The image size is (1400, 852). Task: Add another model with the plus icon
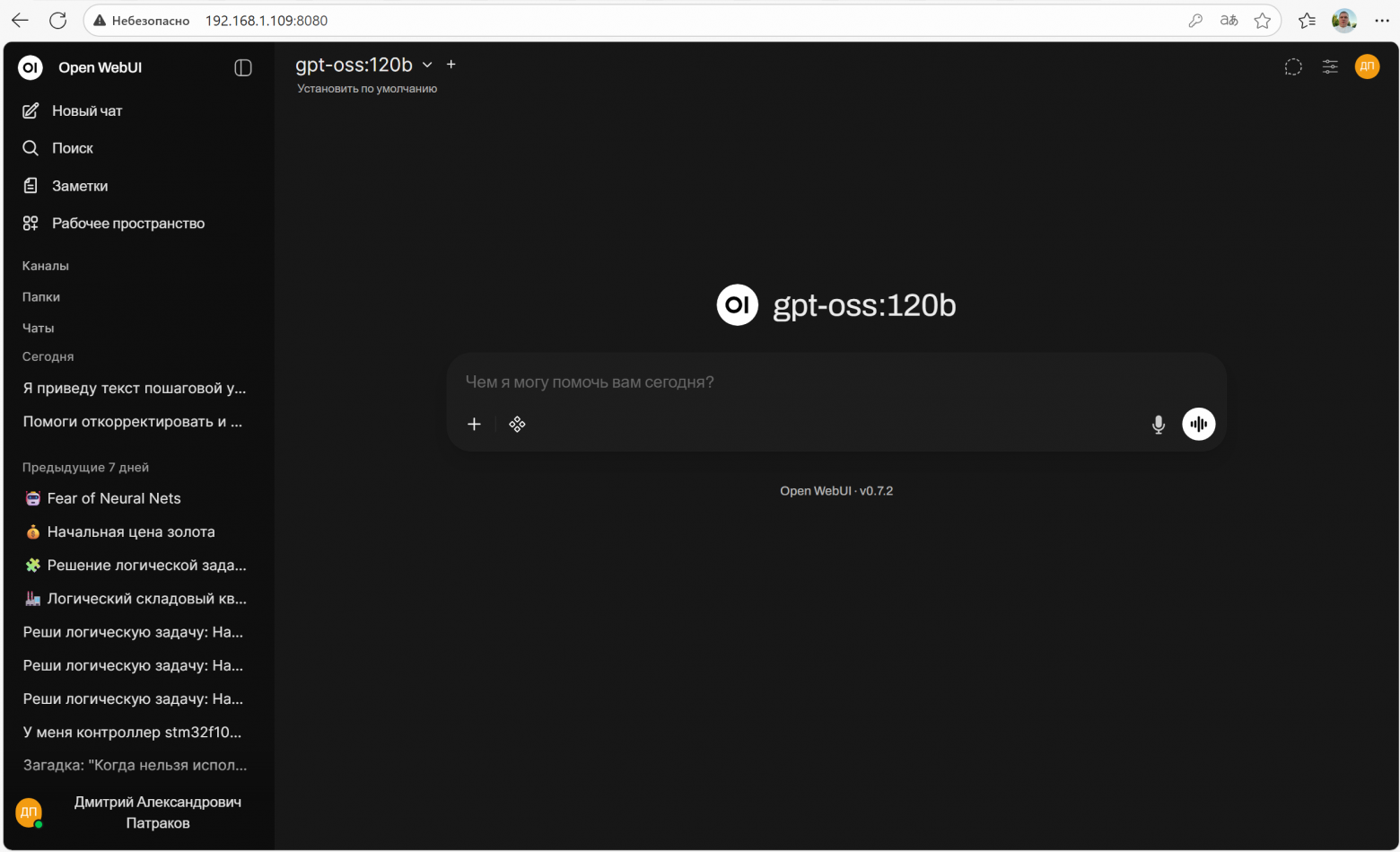451,65
